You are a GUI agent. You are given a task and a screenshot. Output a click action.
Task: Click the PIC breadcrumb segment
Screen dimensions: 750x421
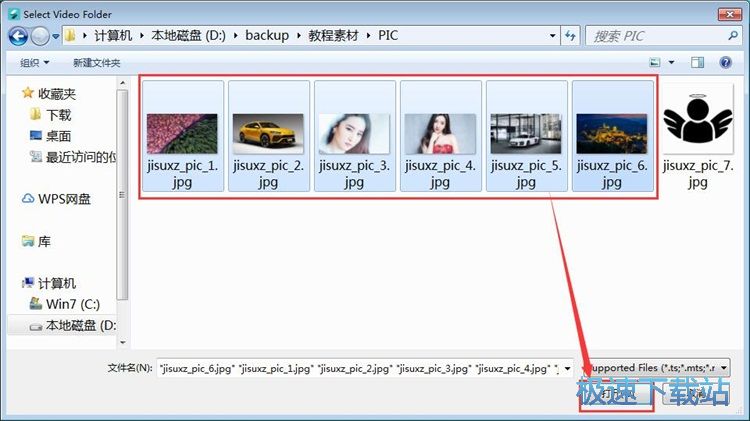388,36
